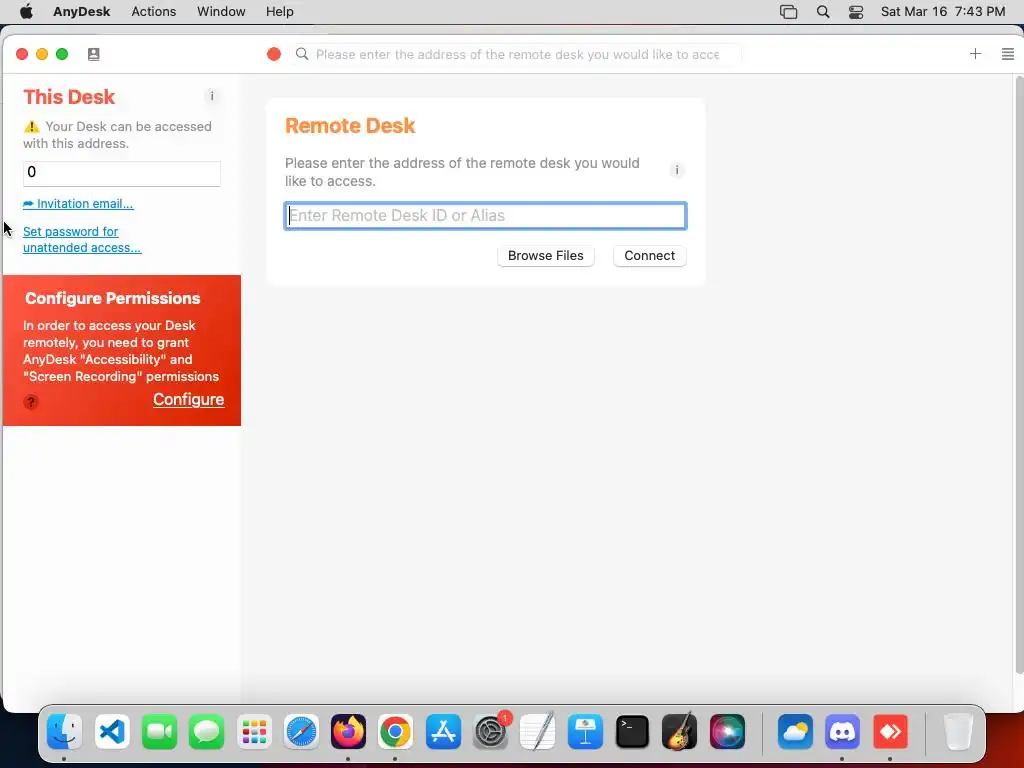This screenshot has width=1024, height=768.
Task: Open the Invitation email link
Action: [x=78, y=204]
